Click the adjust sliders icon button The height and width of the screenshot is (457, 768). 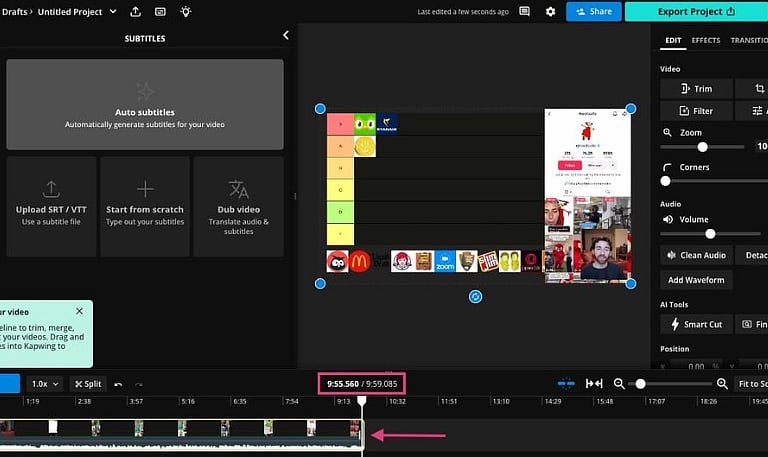(752, 111)
